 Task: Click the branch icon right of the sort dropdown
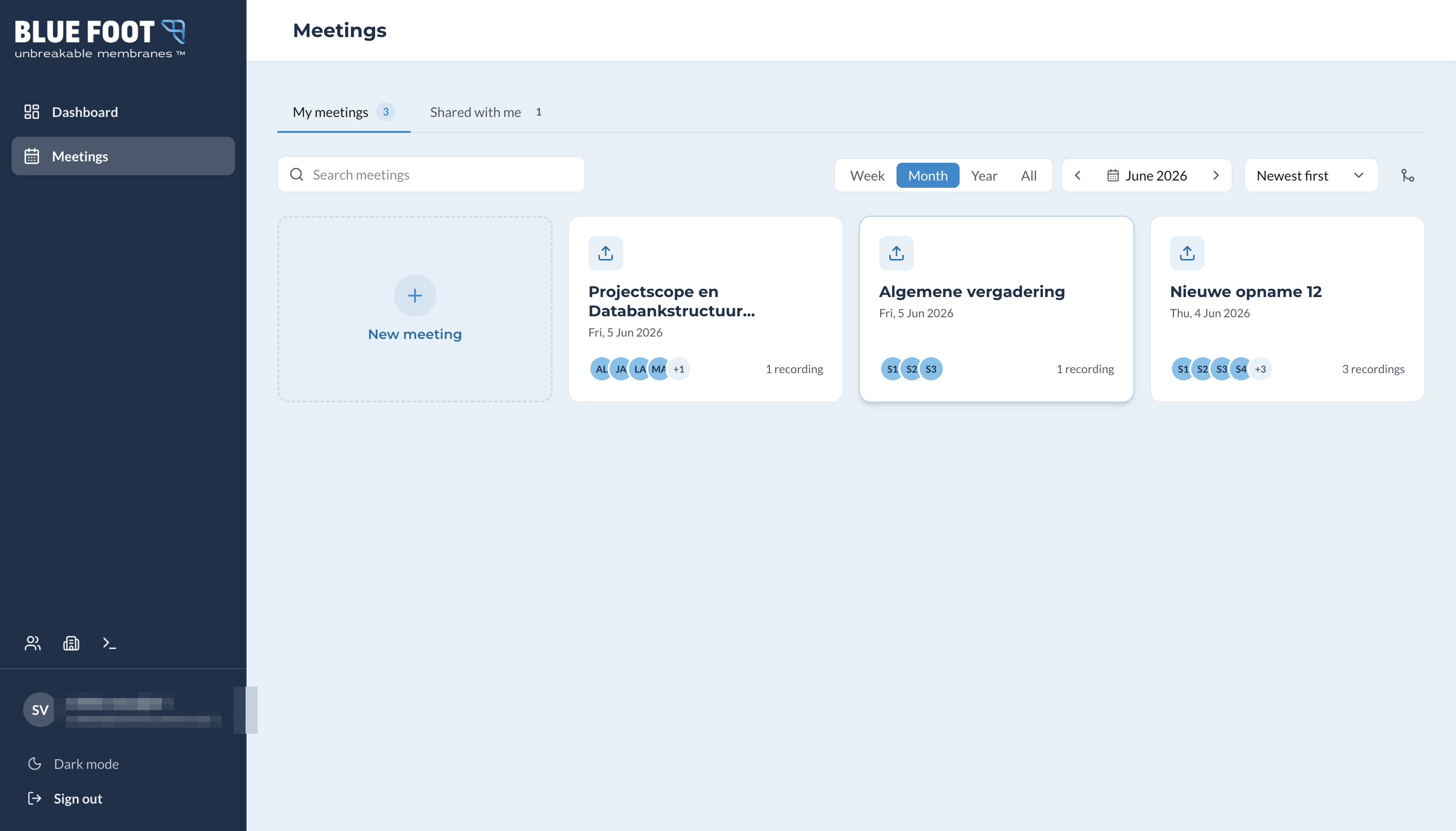click(1407, 176)
